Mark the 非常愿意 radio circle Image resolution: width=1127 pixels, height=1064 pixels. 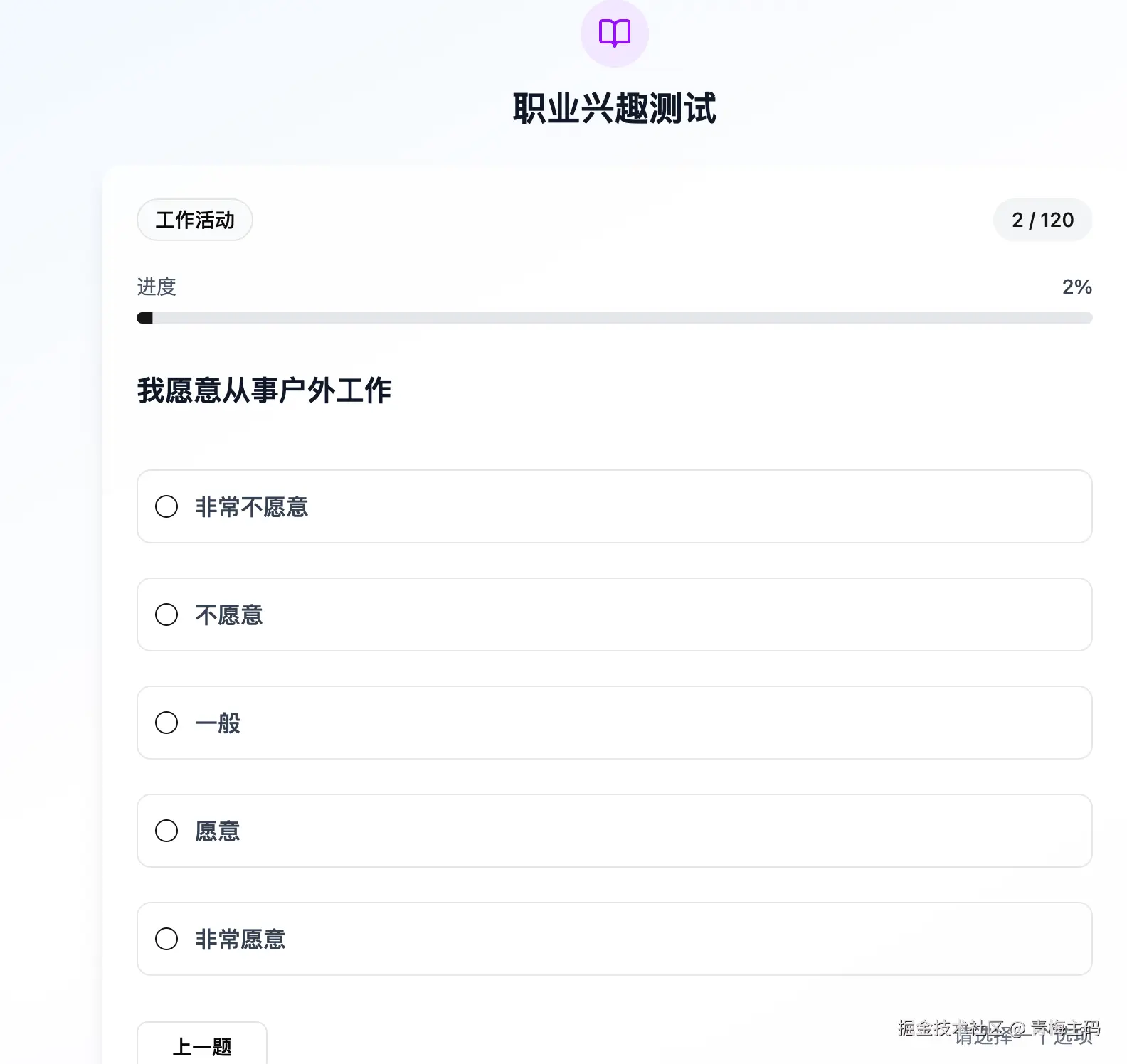[x=166, y=939]
